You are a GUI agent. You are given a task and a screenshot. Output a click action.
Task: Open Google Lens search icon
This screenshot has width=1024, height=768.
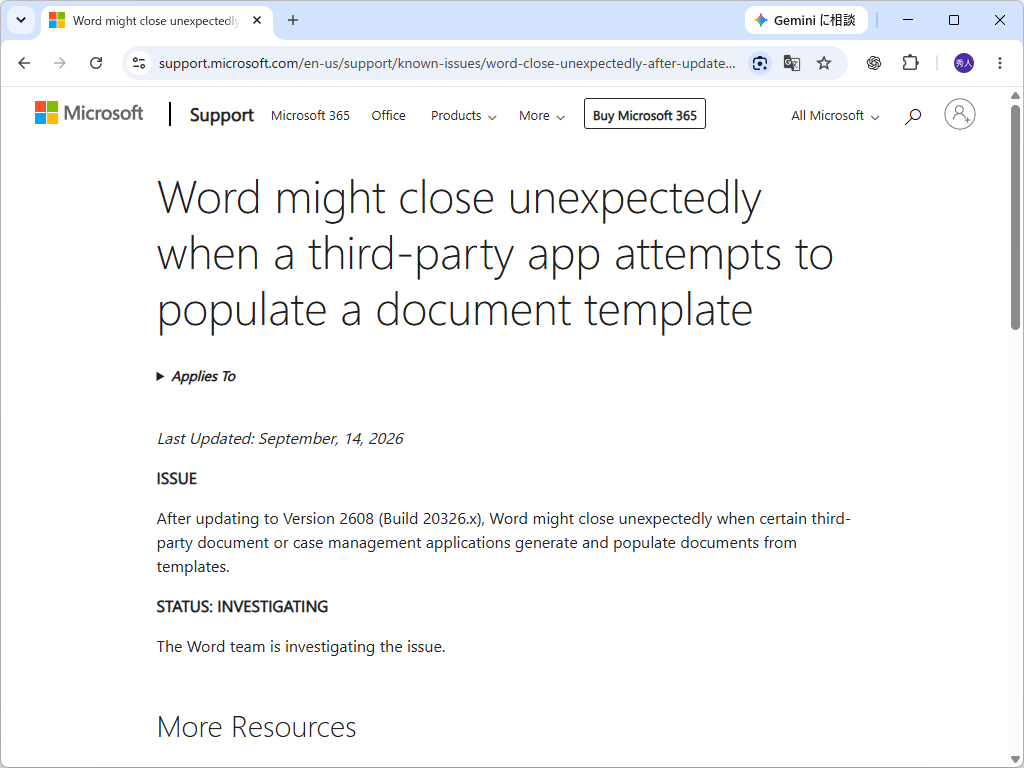(x=760, y=63)
